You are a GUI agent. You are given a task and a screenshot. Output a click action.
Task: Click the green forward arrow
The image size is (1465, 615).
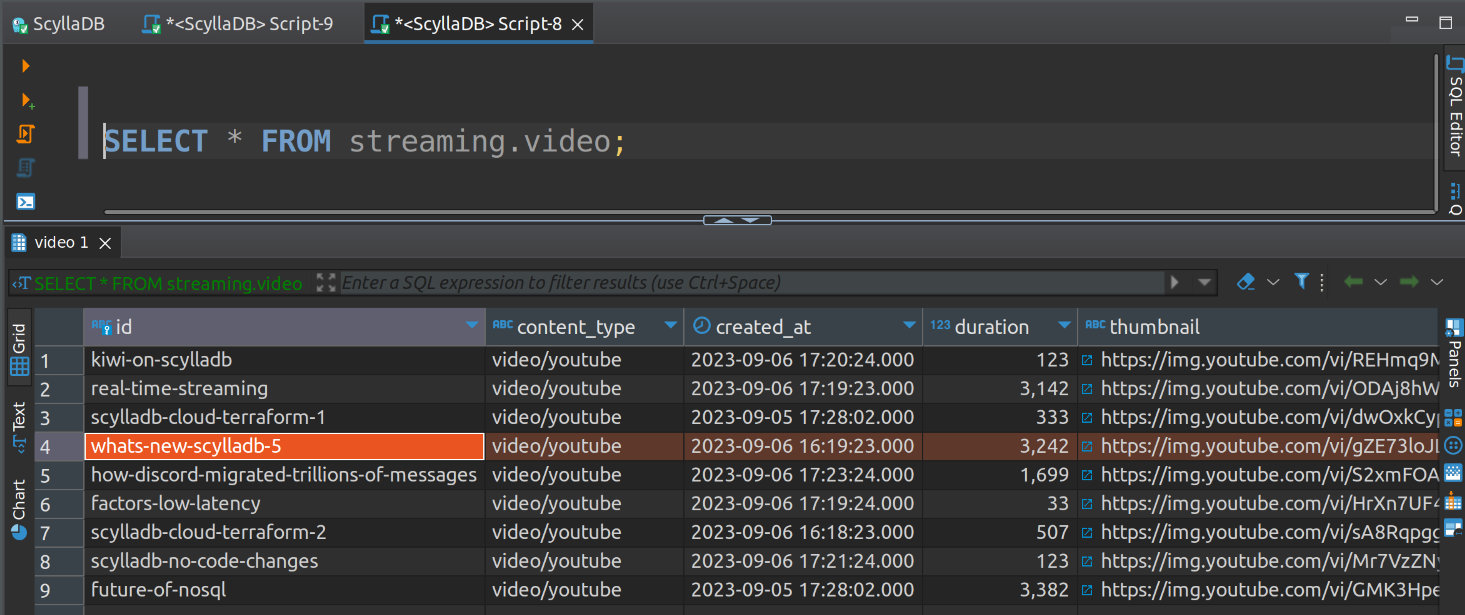click(x=1409, y=282)
